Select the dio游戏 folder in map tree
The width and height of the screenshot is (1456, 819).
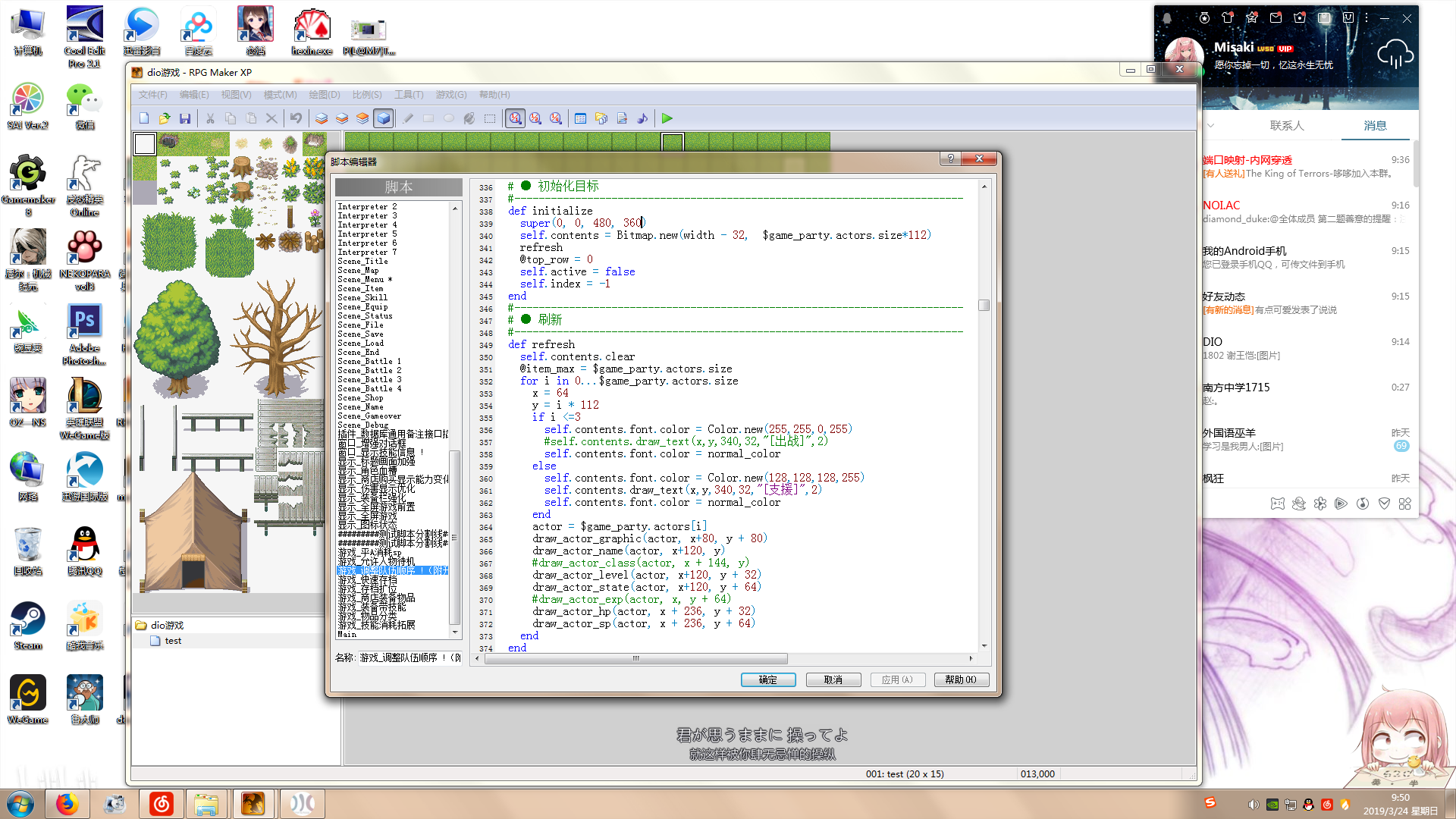(x=167, y=626)
